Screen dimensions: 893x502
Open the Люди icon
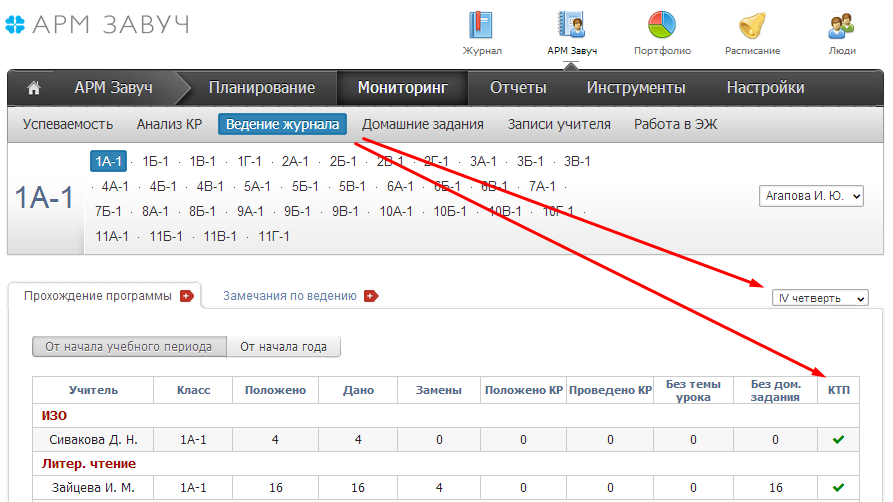(x=842, y=26)
